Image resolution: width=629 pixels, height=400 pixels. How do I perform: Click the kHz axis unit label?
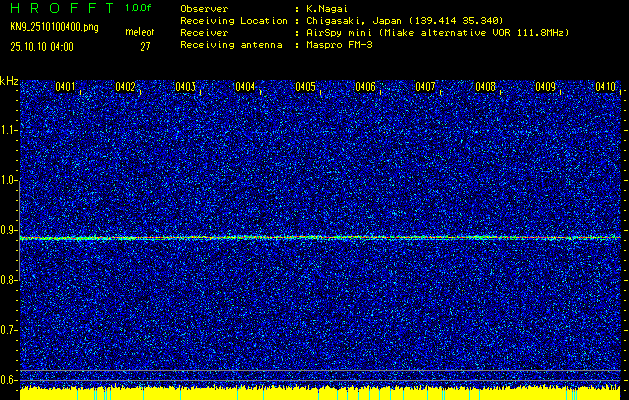9,80
